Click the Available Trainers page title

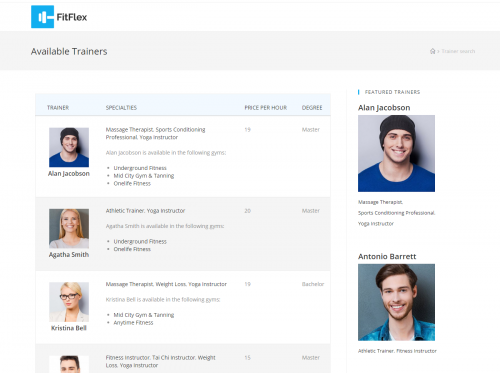[x=69, y=52]
